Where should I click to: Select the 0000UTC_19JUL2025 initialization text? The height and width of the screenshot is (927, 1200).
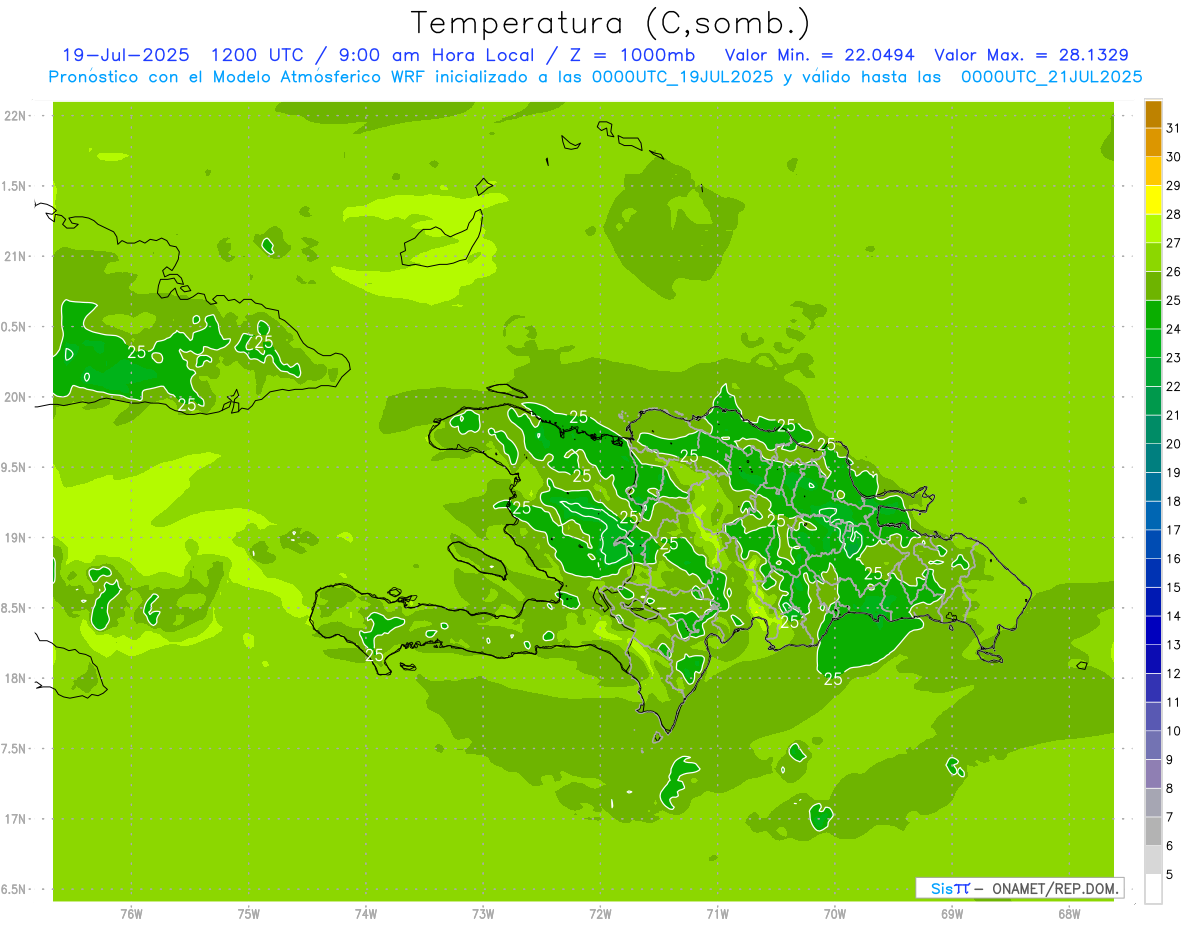pos(683,77)
